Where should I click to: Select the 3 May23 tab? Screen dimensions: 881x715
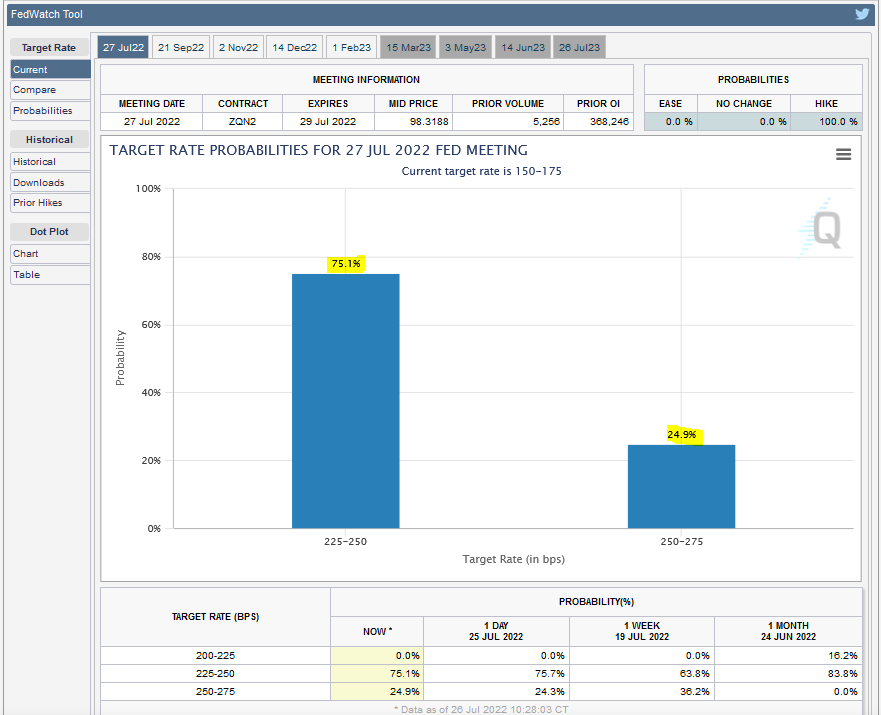[x=466, y=47]
